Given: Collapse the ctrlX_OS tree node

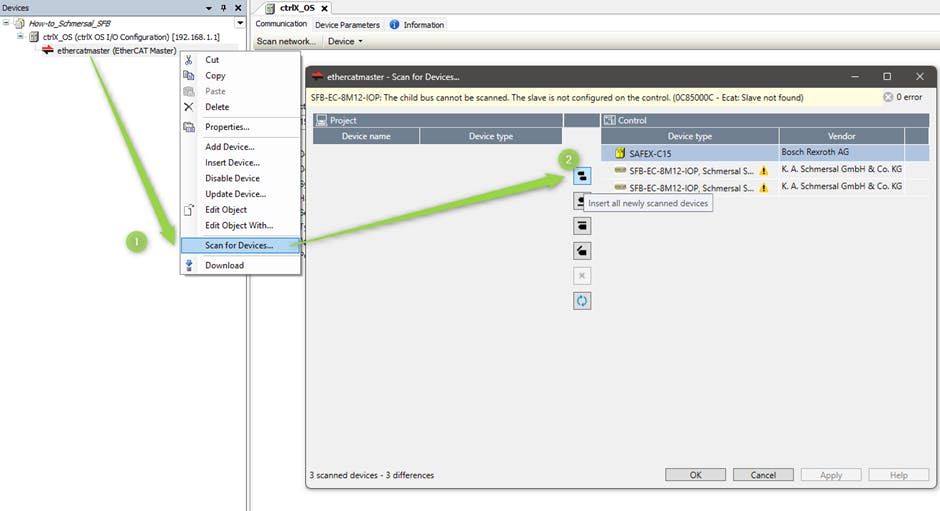Looking at the screenshot, I should point(20,36).
